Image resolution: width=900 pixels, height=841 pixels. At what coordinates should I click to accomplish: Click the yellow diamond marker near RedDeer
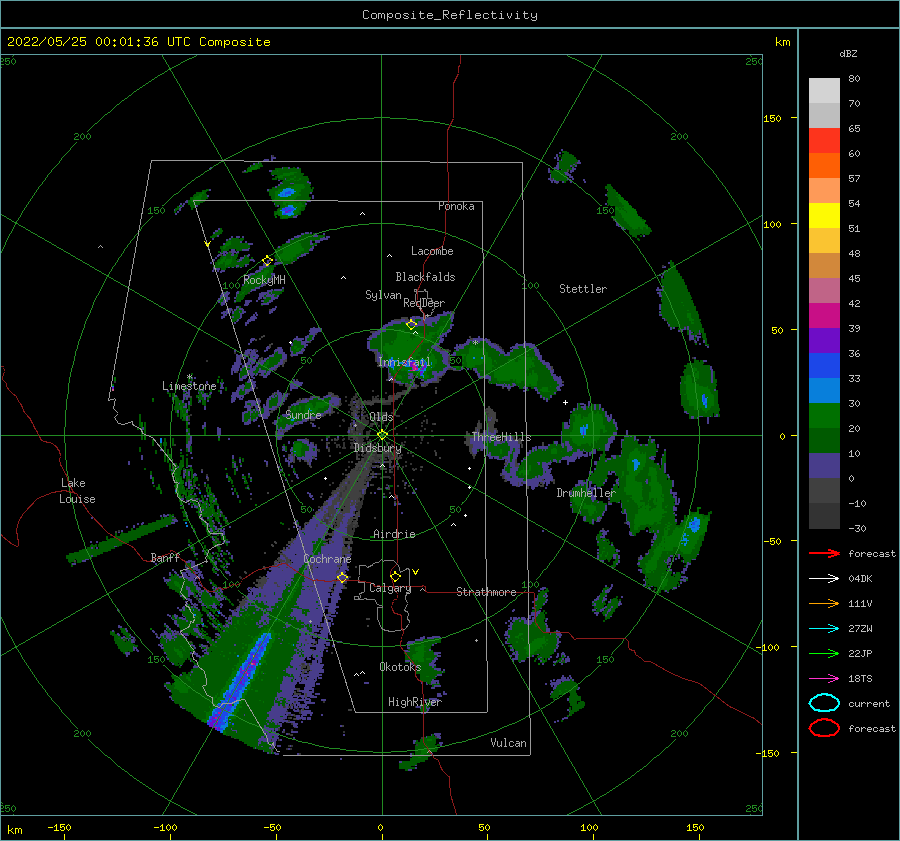pyautogui.click(x=411, y=324)
